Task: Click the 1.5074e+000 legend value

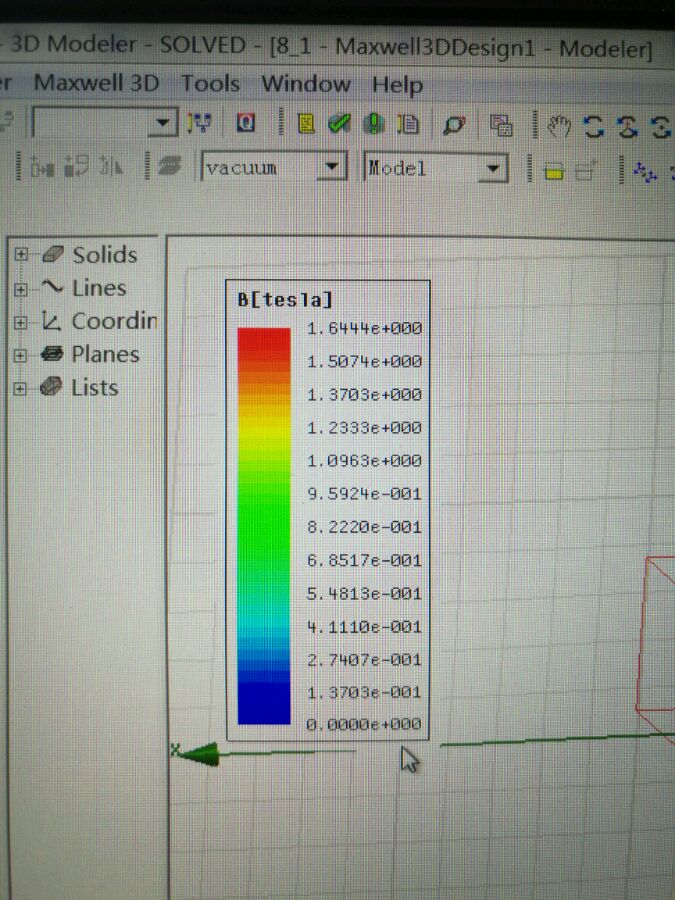Action: 364,362
